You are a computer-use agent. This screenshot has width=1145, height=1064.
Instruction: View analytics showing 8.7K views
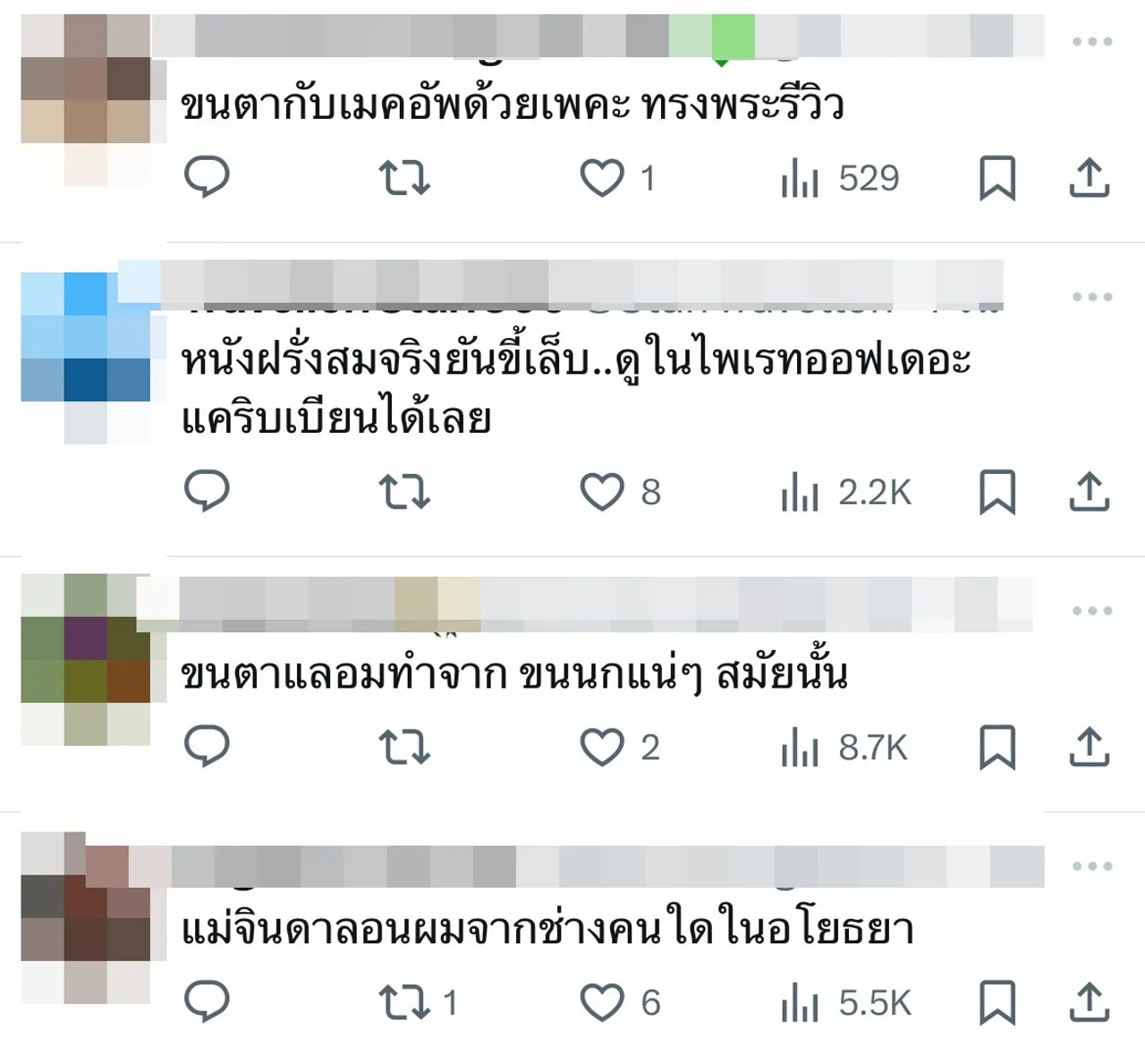point(844,747)
